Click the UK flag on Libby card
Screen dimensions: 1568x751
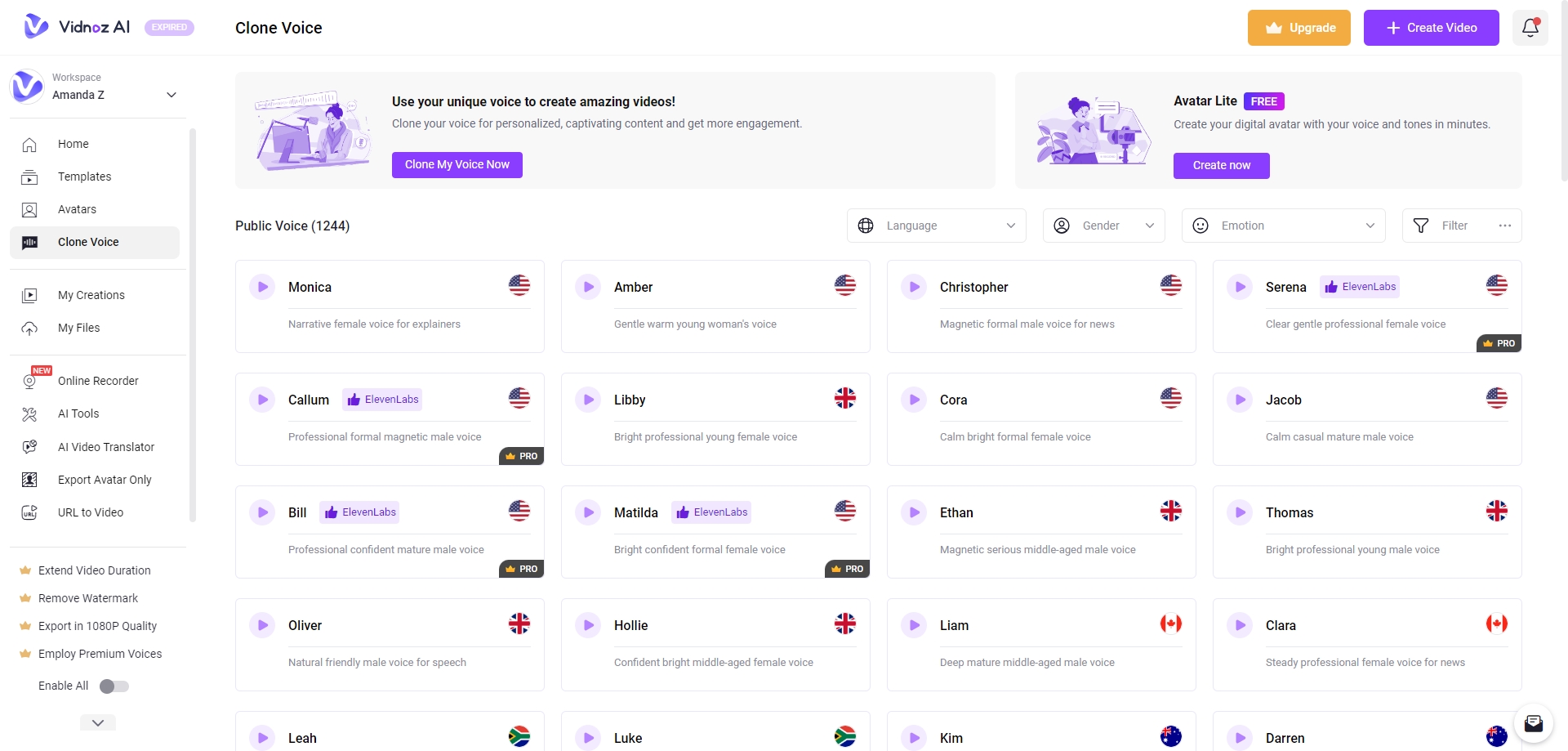[845, 398]
